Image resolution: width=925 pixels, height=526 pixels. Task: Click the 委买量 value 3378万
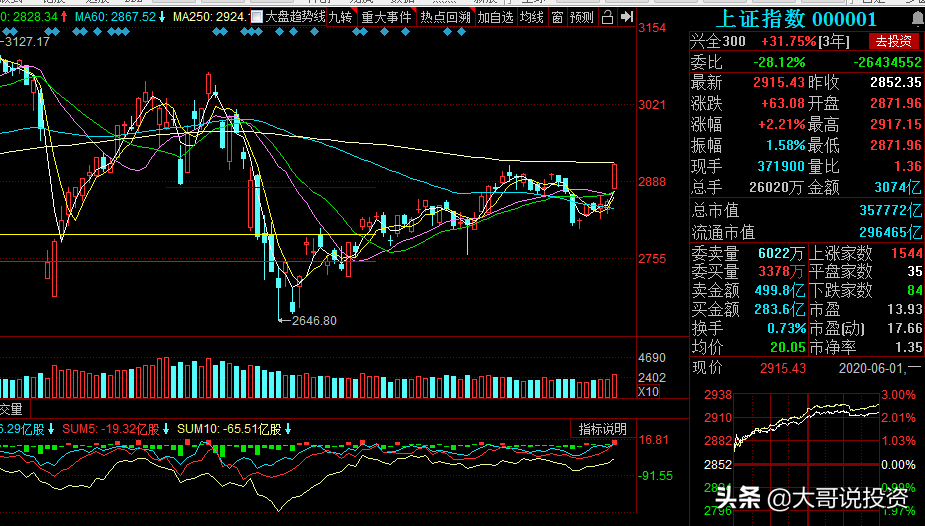tap(780, 272)
